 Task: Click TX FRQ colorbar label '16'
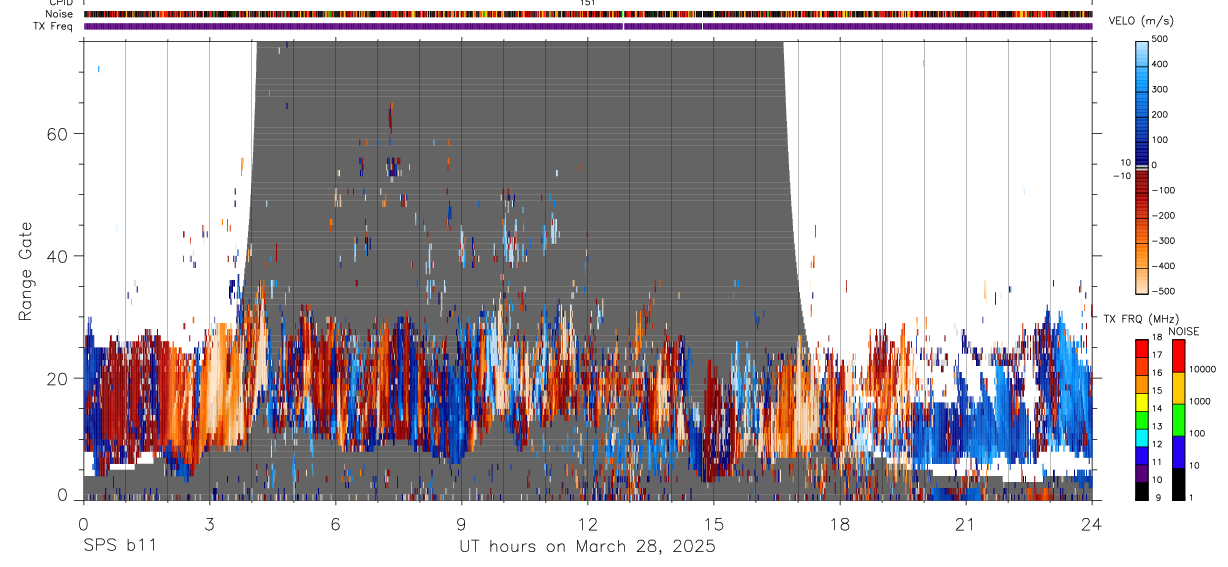[1157, 373]
